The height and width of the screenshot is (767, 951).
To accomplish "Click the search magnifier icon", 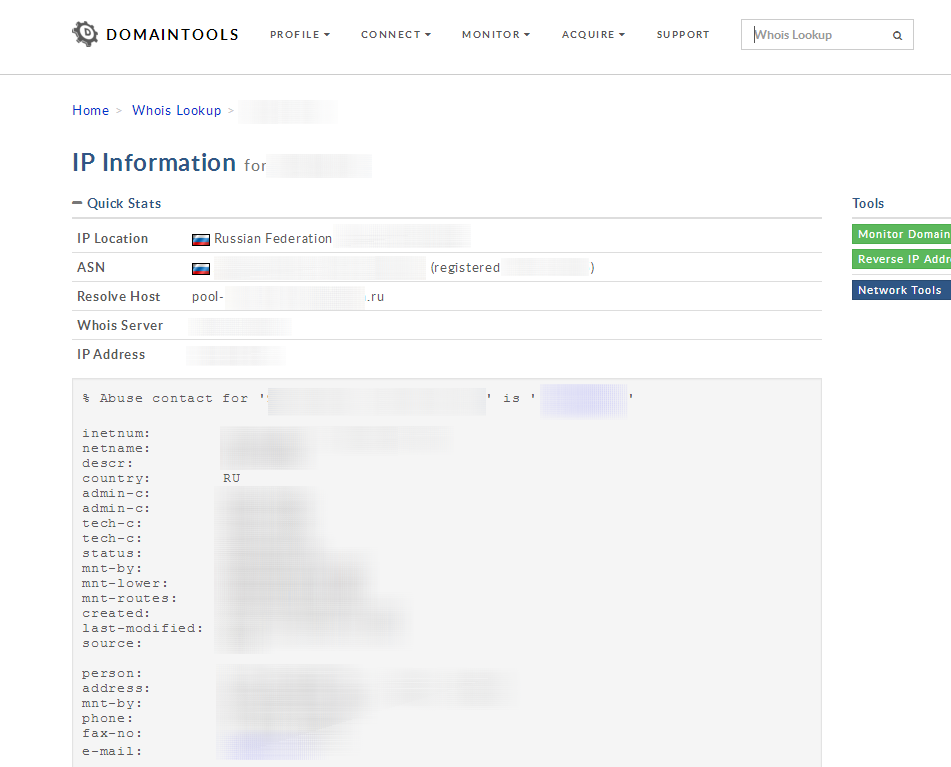I will 897,36.
